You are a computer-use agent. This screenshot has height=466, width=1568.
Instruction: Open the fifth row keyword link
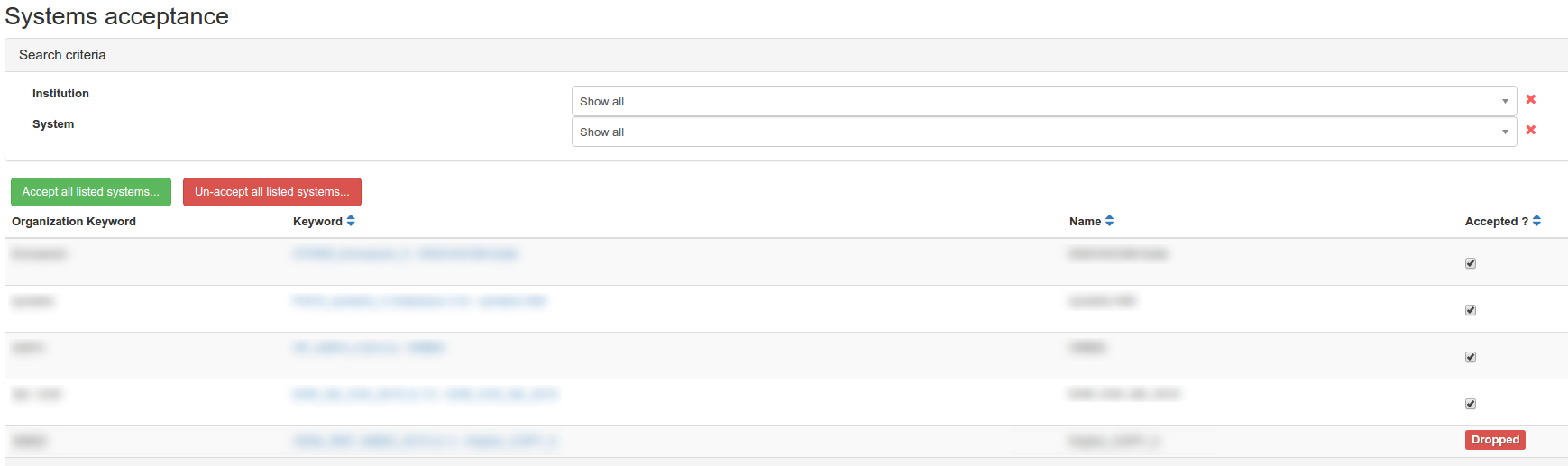425,442
